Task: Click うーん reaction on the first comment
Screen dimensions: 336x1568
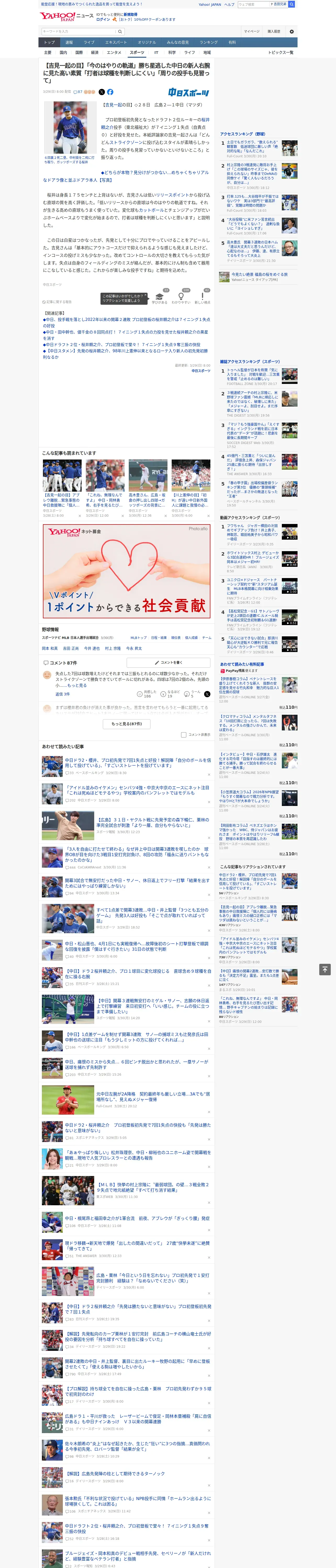Action: [193, 694]
